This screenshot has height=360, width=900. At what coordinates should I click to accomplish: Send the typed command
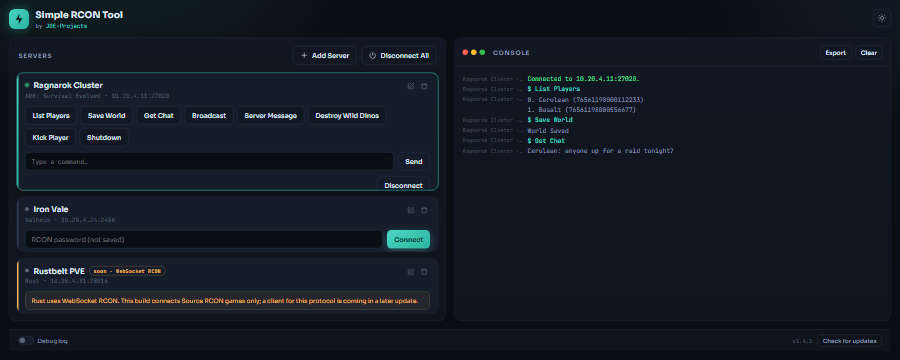[x=414, y=161]
